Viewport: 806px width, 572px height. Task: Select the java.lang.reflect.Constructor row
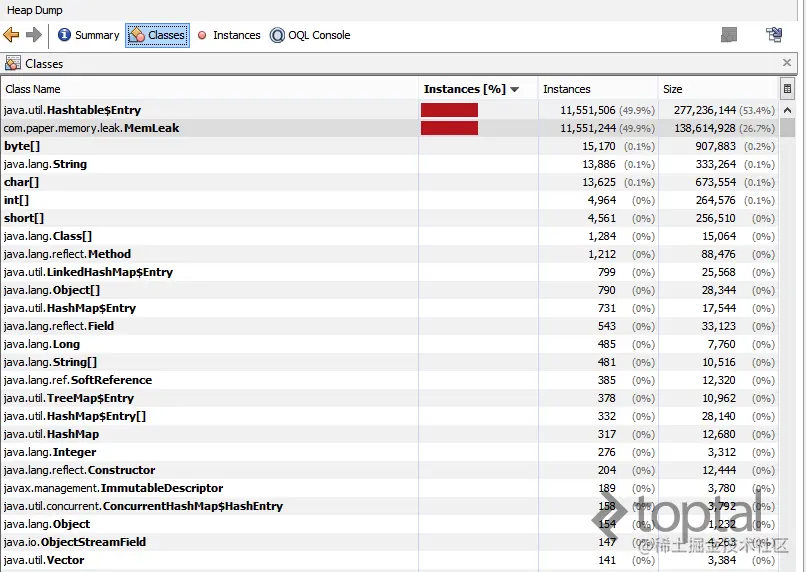point(390,470)
